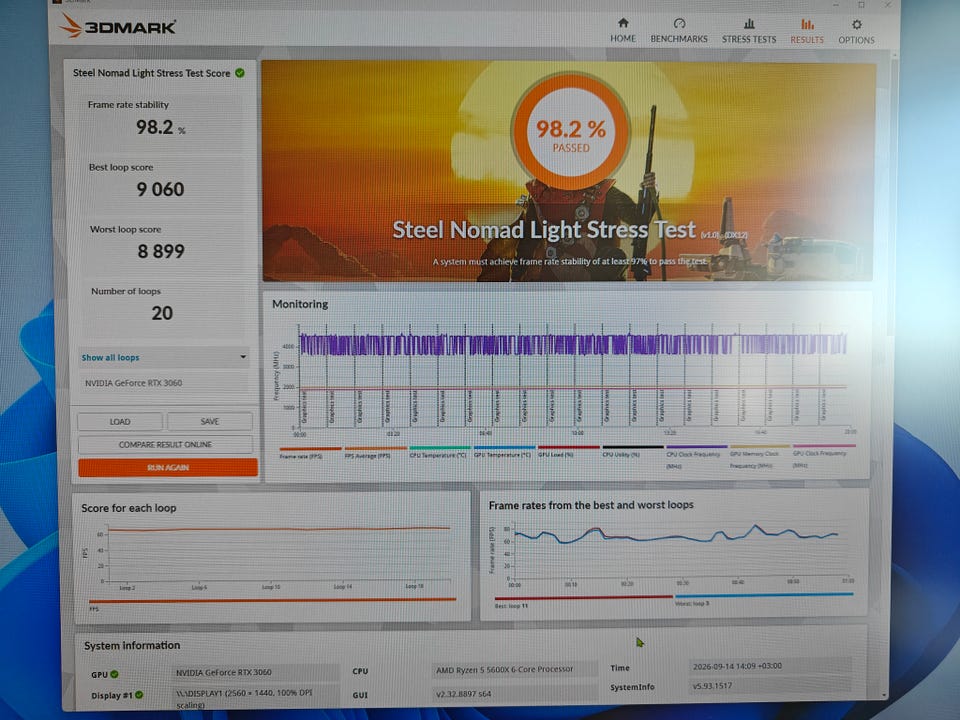Click the Number of loops value 20
The width and height of the screenshot is (960, 720).
162,313
